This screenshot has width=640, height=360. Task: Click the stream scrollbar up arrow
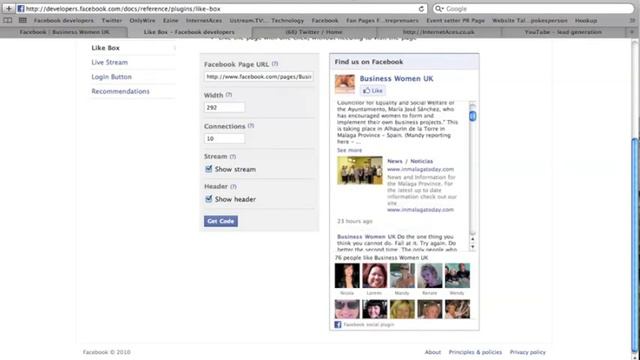click(x=473, y=239)
